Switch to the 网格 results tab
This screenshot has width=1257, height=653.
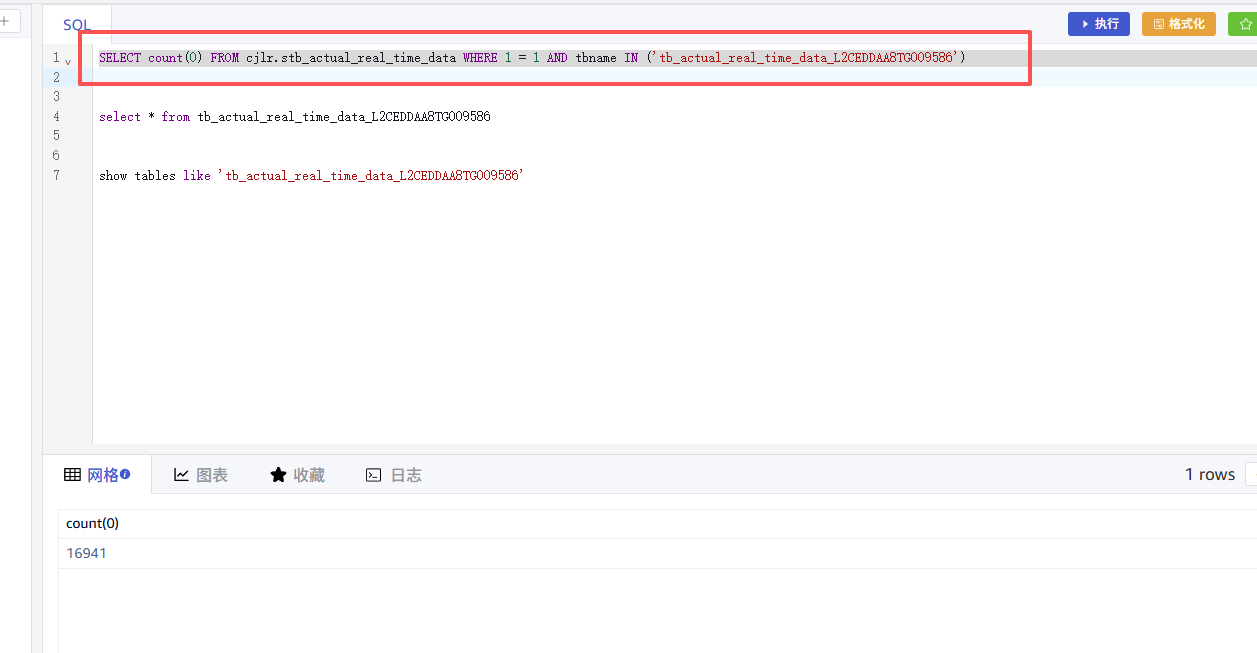97,475
